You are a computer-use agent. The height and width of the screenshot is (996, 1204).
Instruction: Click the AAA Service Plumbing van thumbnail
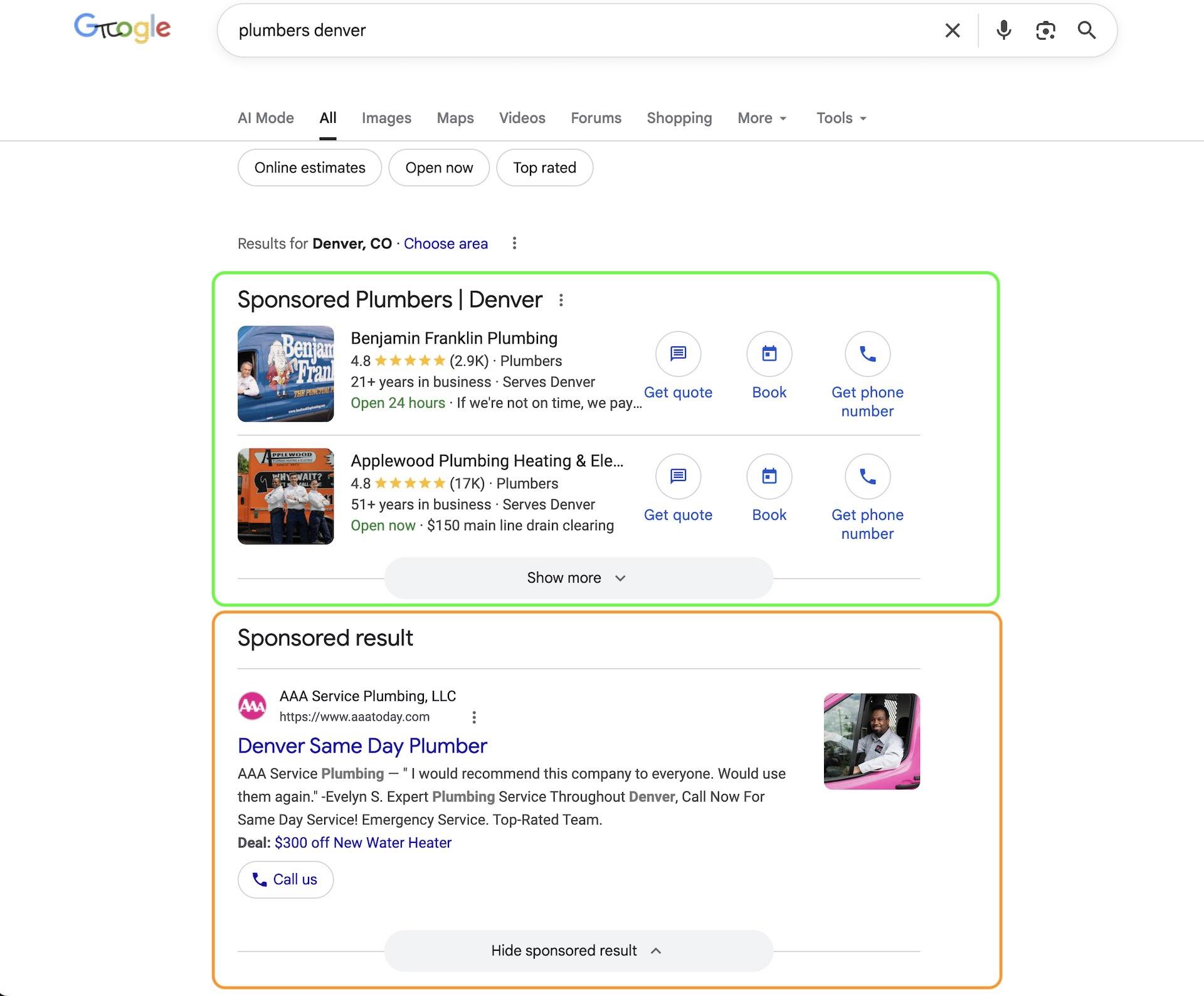point(871,741)
